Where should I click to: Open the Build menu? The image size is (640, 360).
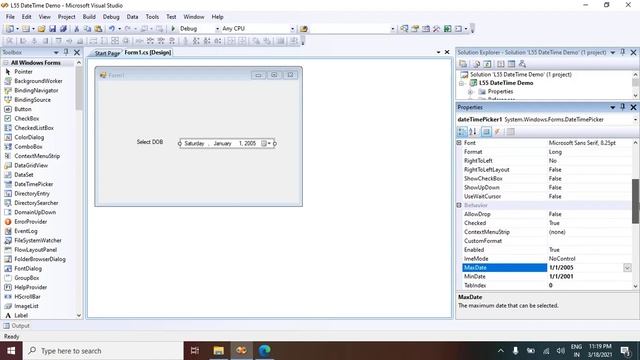(x=89, y=17)
